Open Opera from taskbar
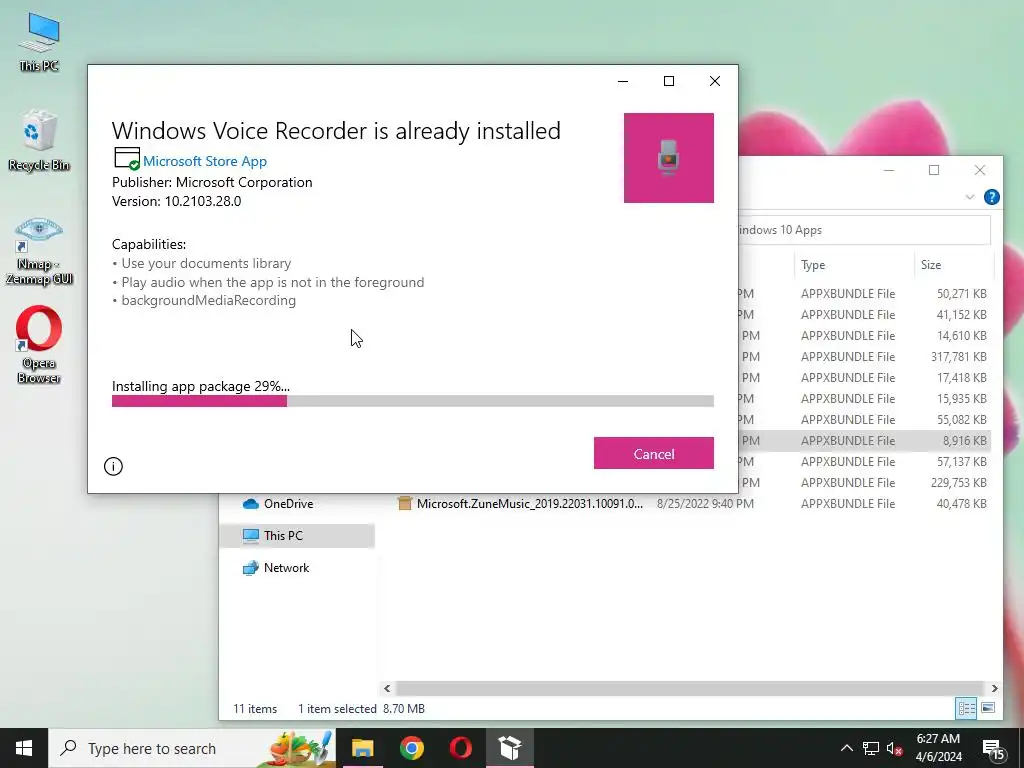 (460, 748)
